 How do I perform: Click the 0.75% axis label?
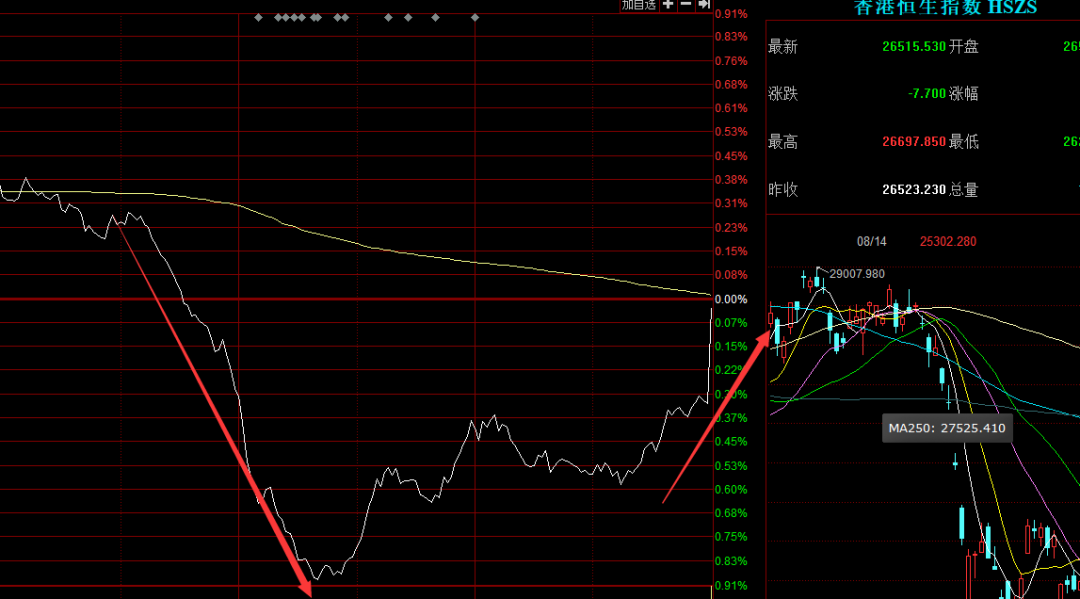coord(731,536)
